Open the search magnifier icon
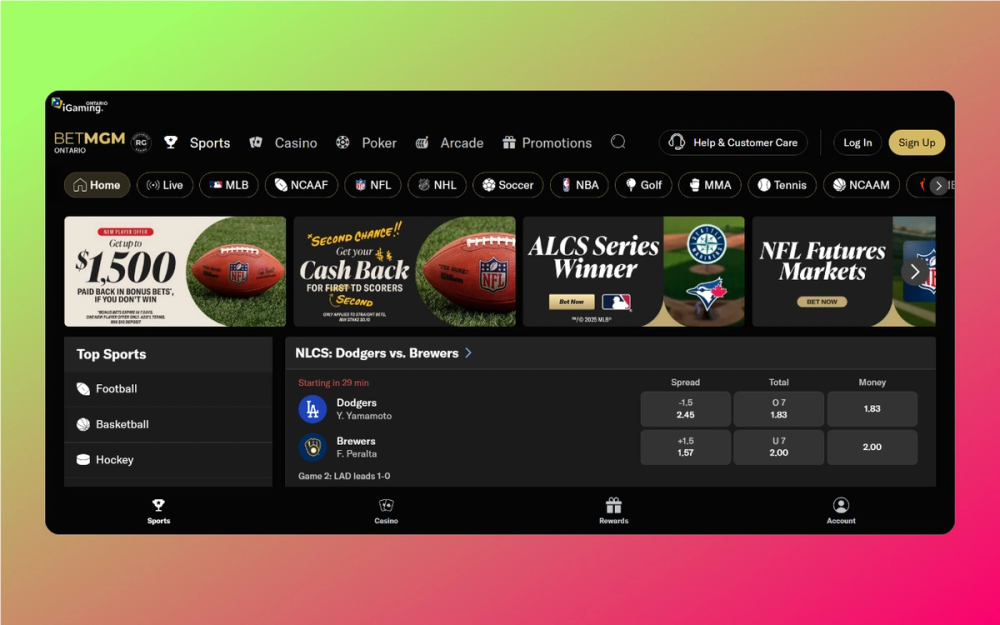This screenshot has width=1000, height=625. [618, 142]
